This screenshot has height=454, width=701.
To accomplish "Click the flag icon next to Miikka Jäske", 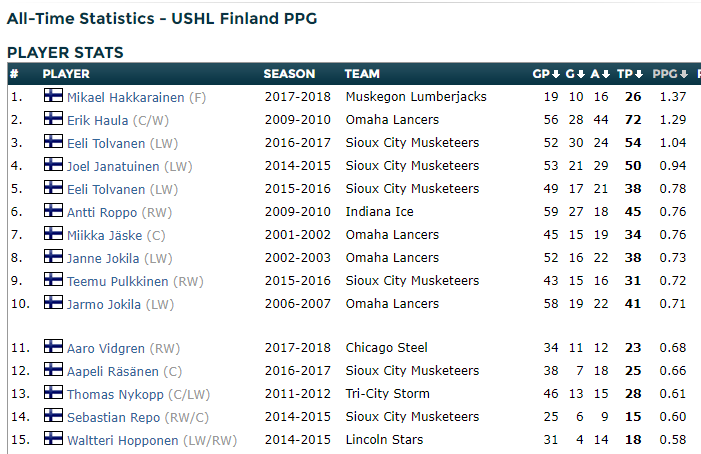I will [x=53, y=234].
